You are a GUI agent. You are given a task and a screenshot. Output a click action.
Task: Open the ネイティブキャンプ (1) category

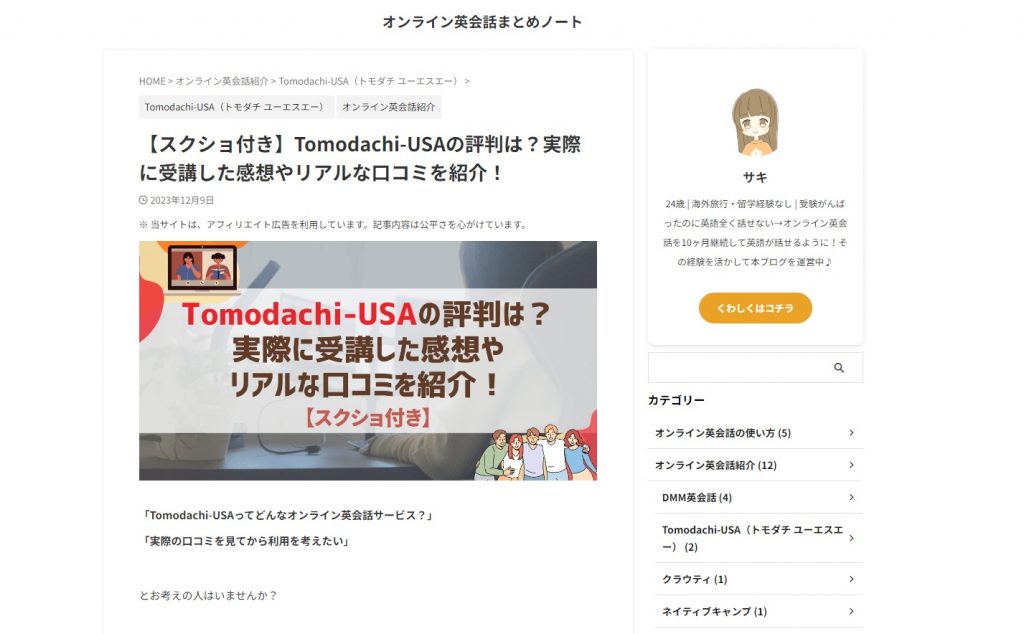714,611
